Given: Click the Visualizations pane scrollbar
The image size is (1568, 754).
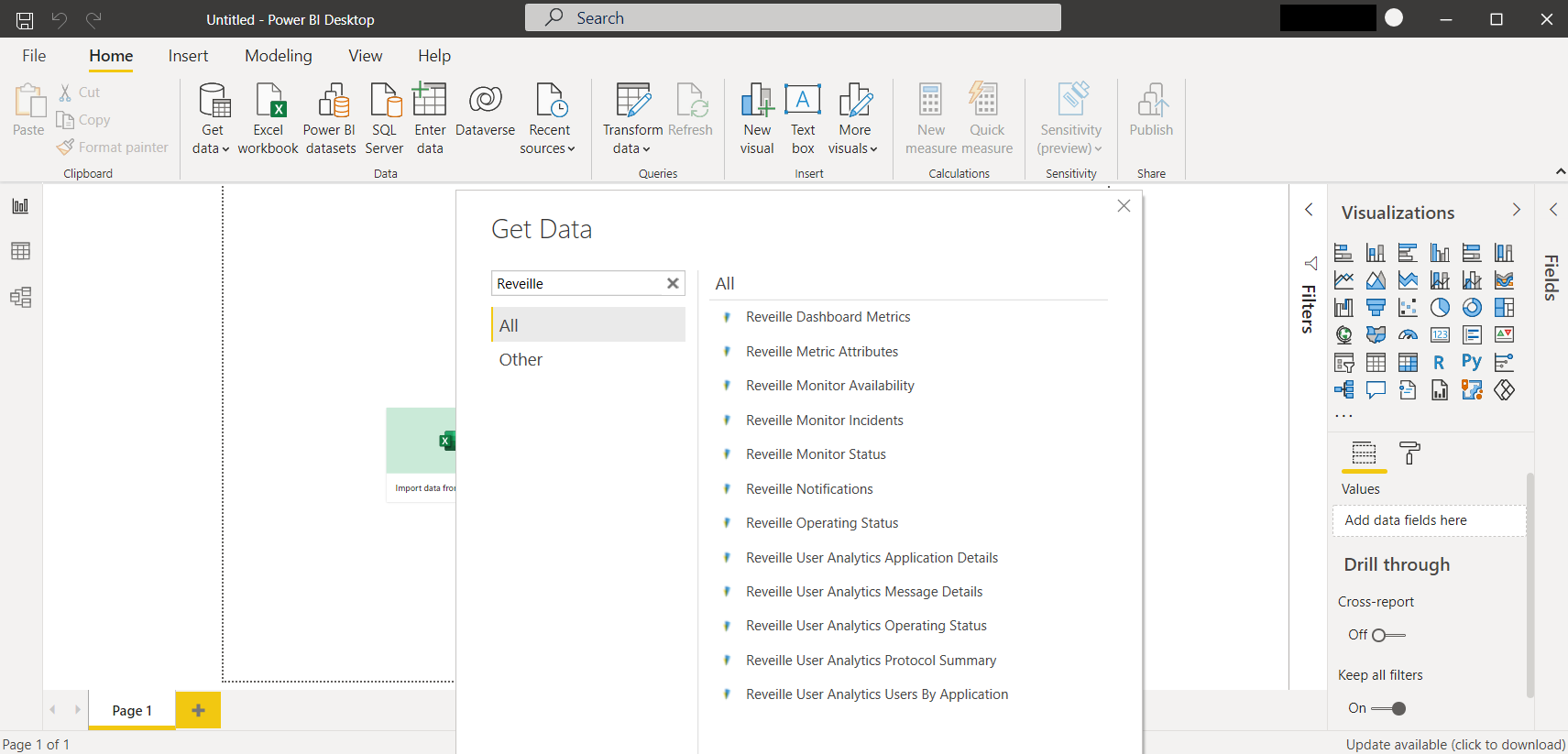Looking at the screenshot, I should 1530,586.
